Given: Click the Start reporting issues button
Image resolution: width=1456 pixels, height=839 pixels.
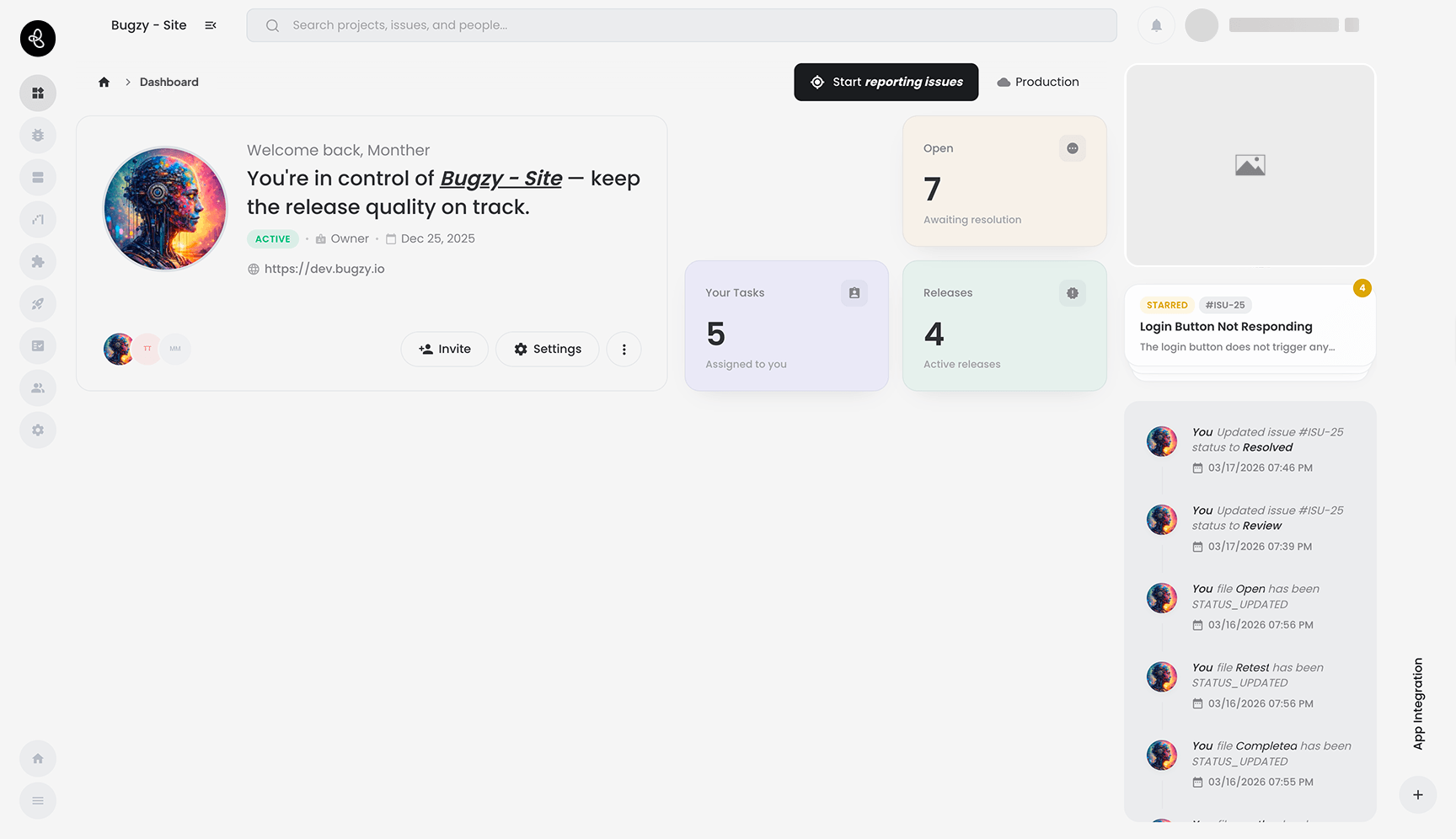Looking at the screenshot, I should [x=886, y=82].
